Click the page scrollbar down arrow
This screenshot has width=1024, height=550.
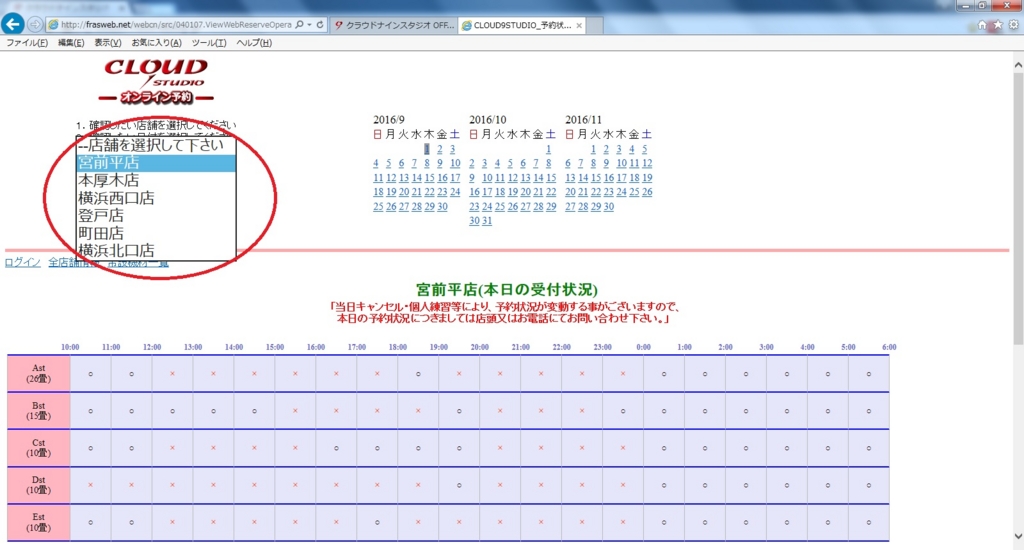pos(1017,536)
